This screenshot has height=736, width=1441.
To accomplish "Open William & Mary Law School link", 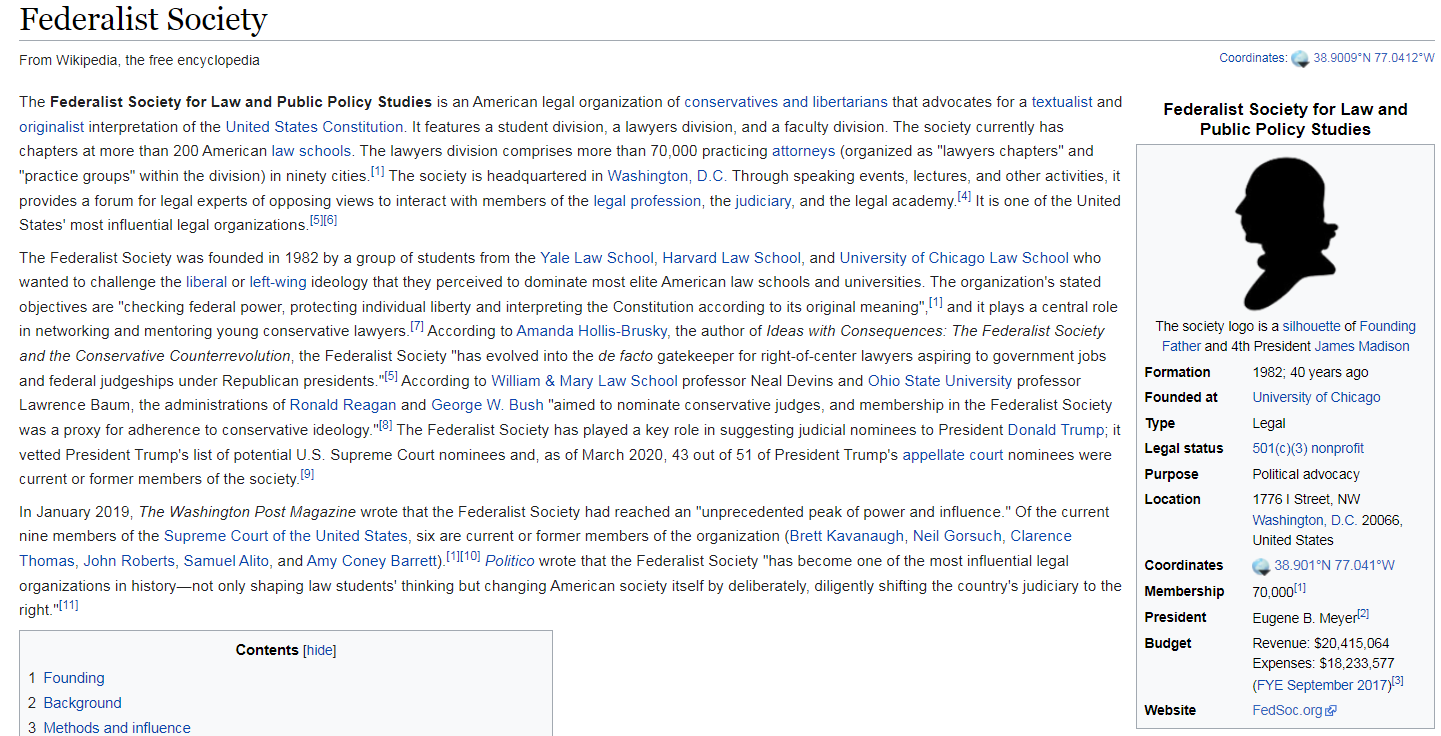I will 584,381.
